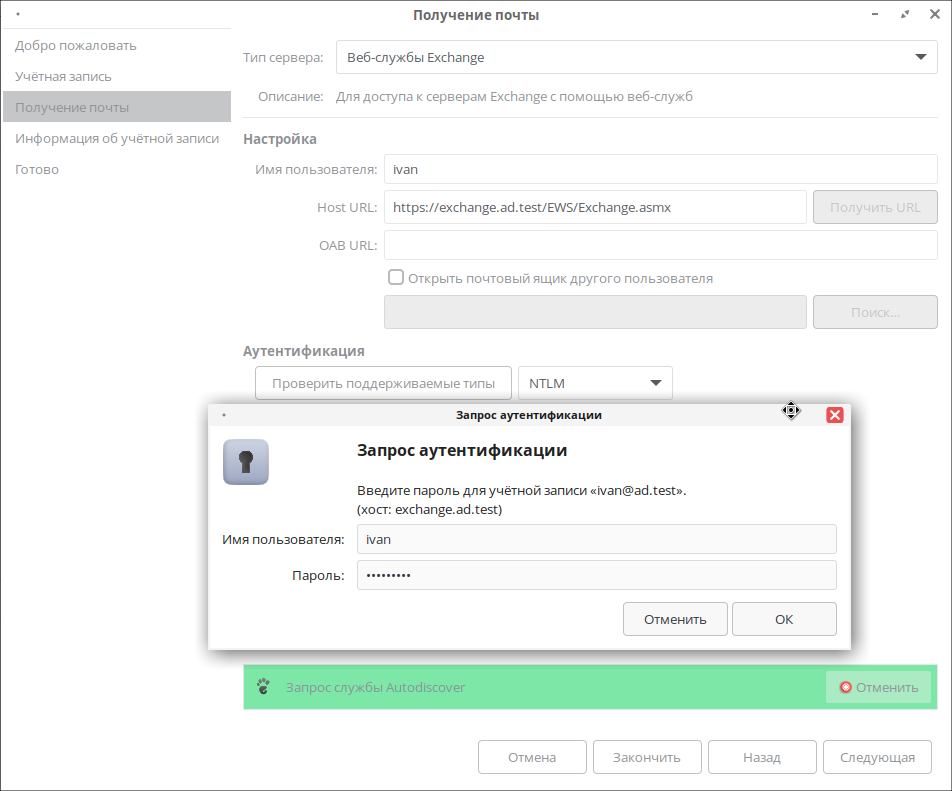Click the empty OAB URL field
The image size is (952, 791).
click(x=661, y=245)
